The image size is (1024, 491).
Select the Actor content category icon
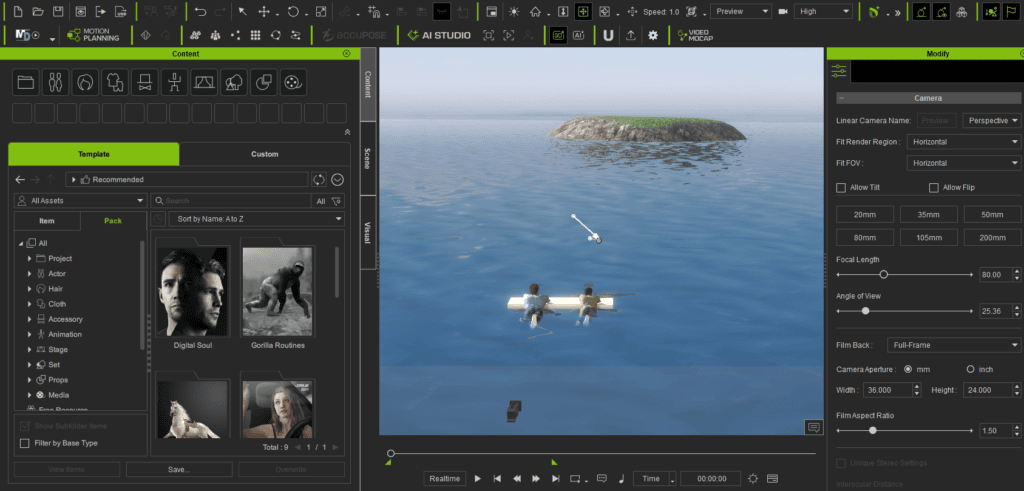click(x=55, y=82)
